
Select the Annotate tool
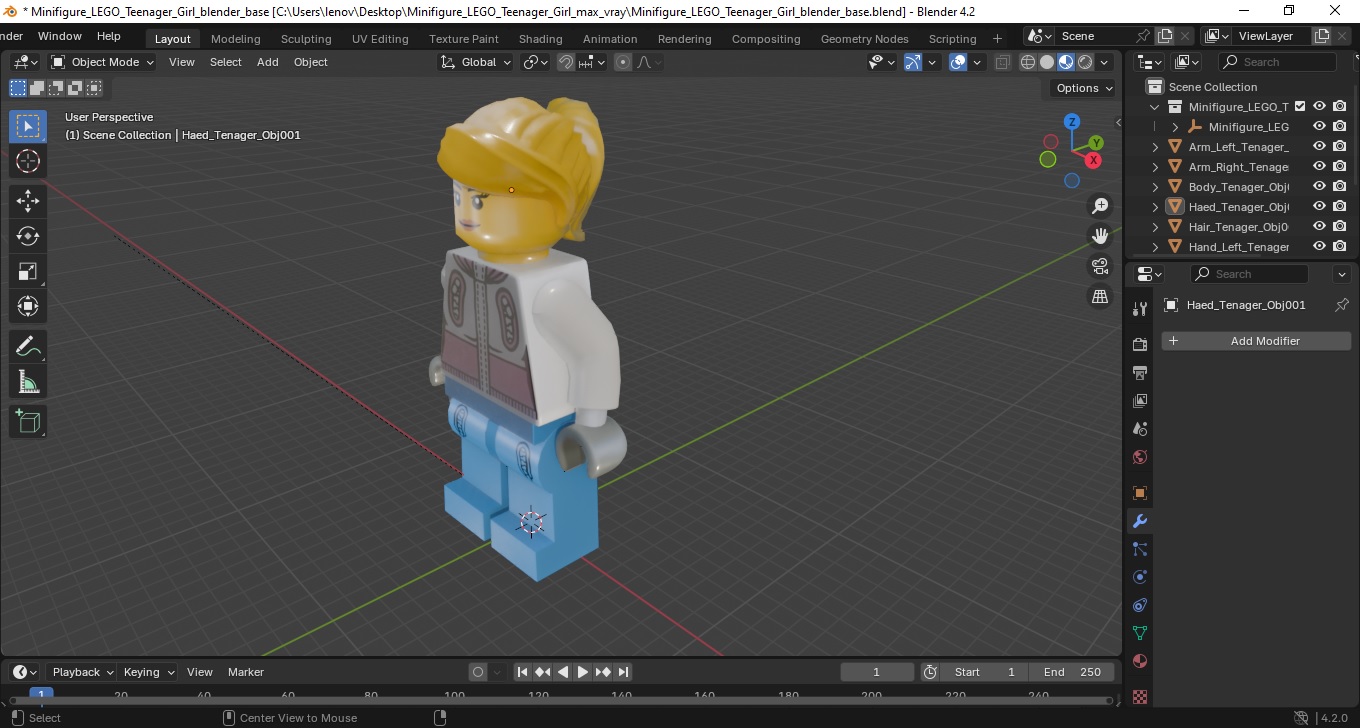tap(28, 347)
